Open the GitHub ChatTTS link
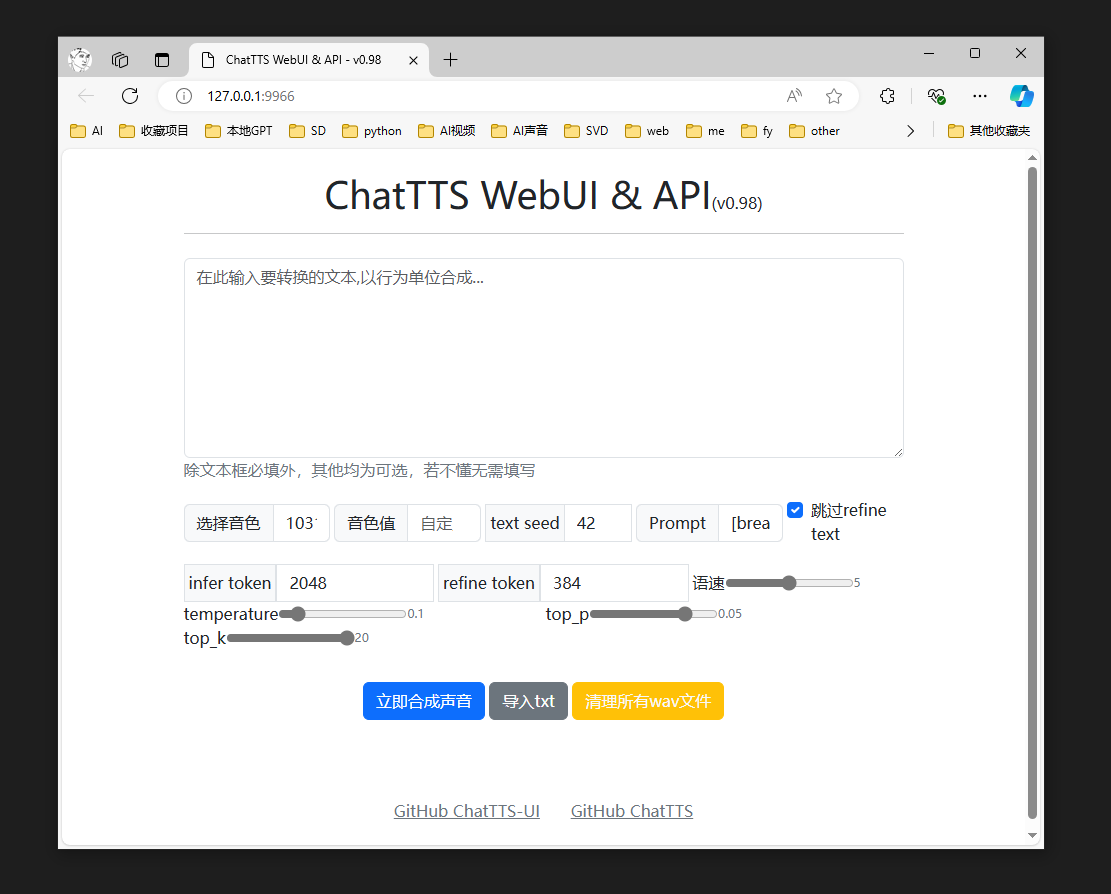1111x894 pixels. coord(632,811)
